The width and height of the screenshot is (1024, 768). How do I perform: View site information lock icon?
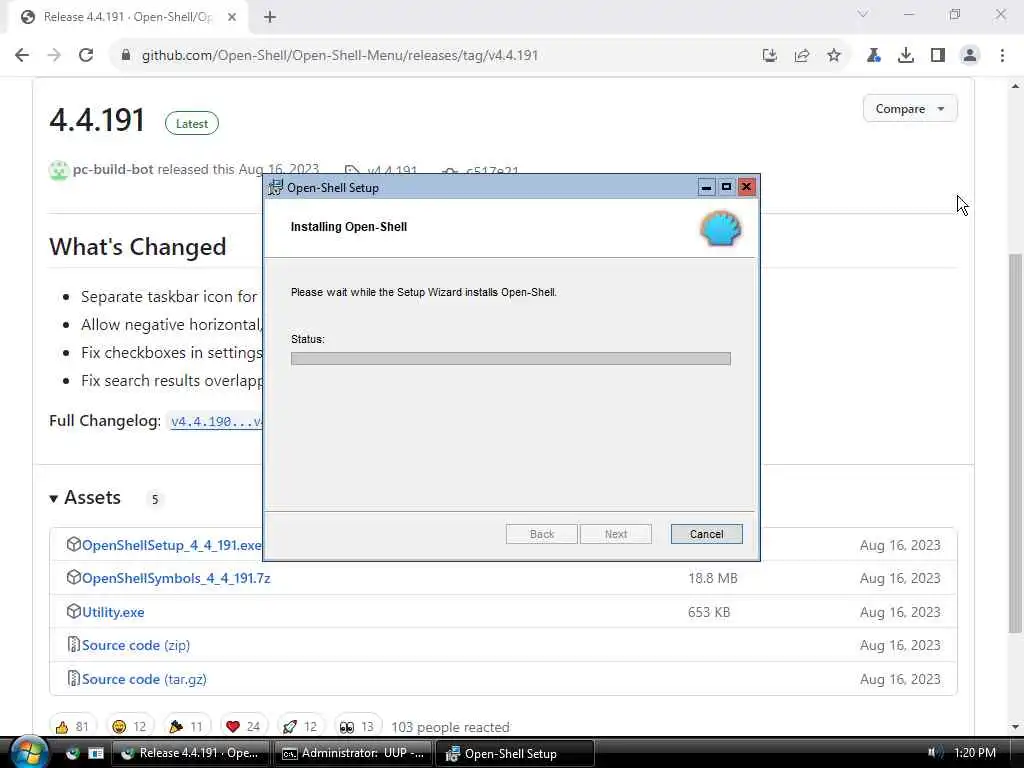pyautogui.click(x=125, y=56)
